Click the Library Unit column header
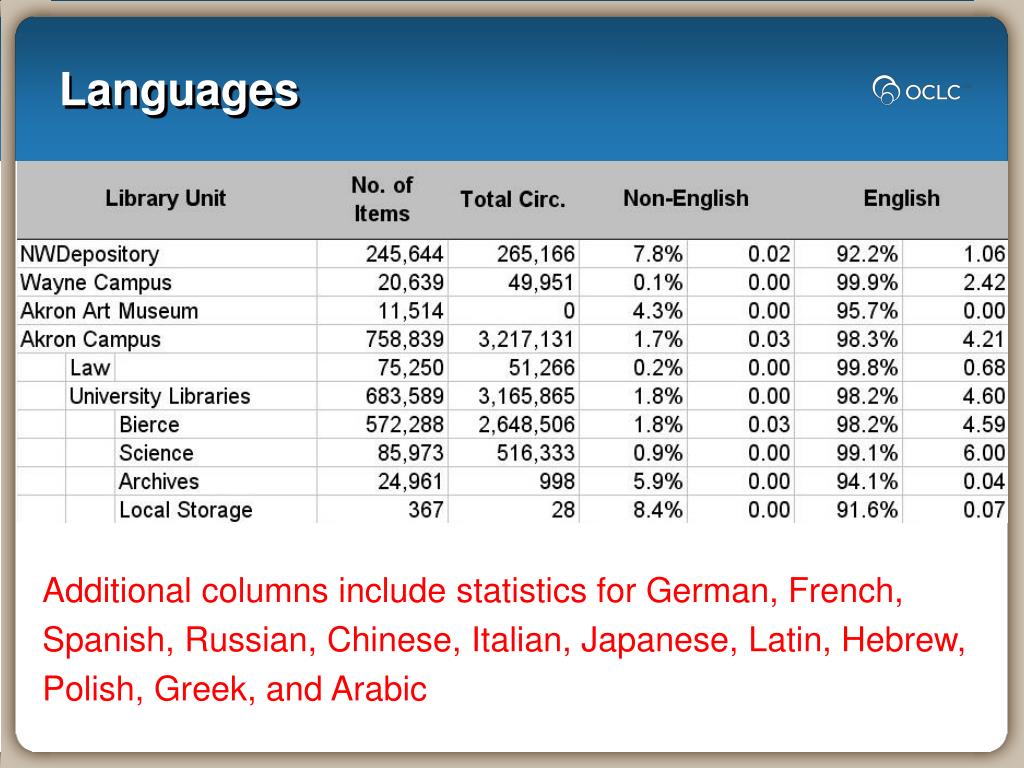 coord(166,198)
